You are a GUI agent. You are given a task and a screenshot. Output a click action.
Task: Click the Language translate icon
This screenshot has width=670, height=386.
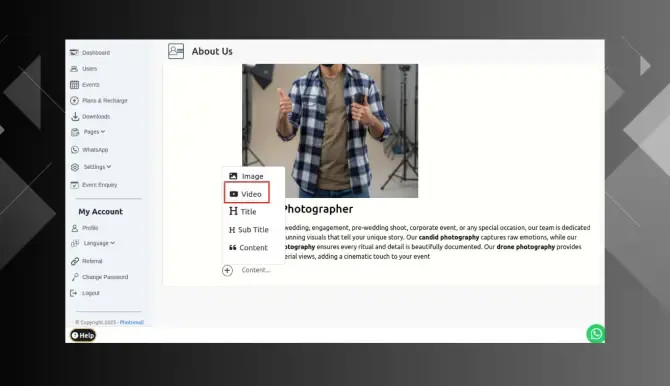tap(75, 243)
